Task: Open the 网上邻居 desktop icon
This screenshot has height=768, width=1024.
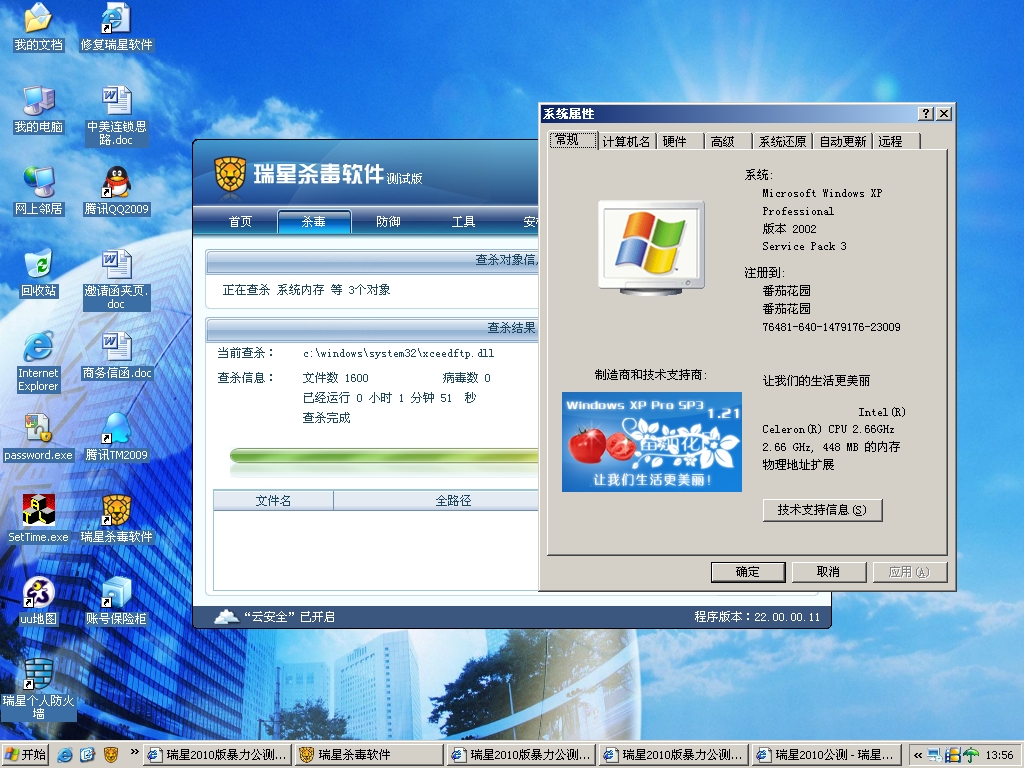Action: [x=38, y=192]
